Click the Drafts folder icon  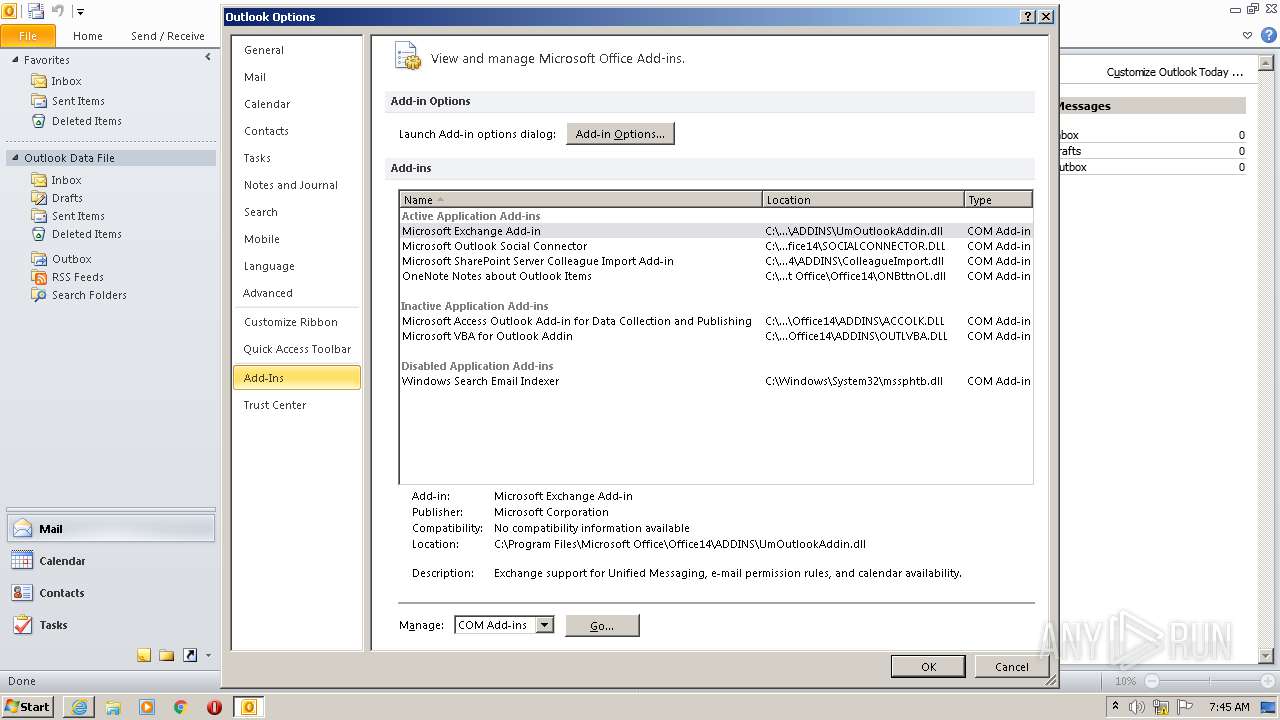click(x=39, y=198)
